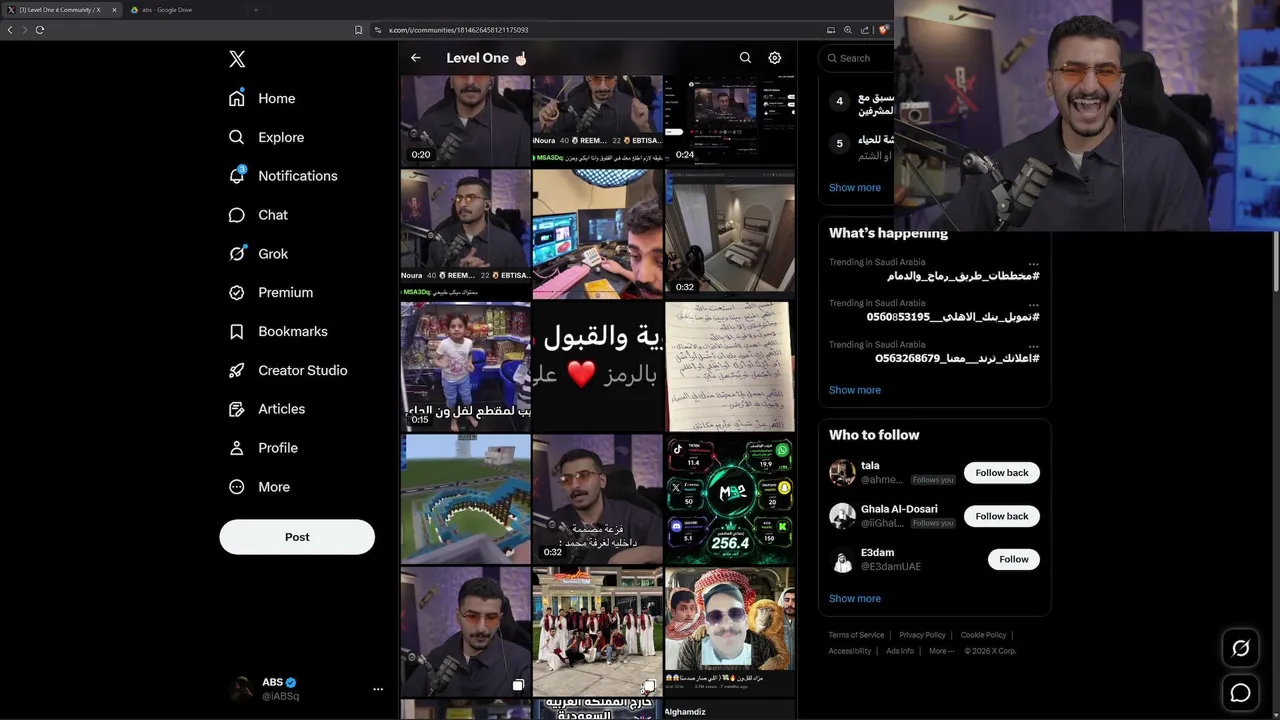Reload the page in the browser

40,30
